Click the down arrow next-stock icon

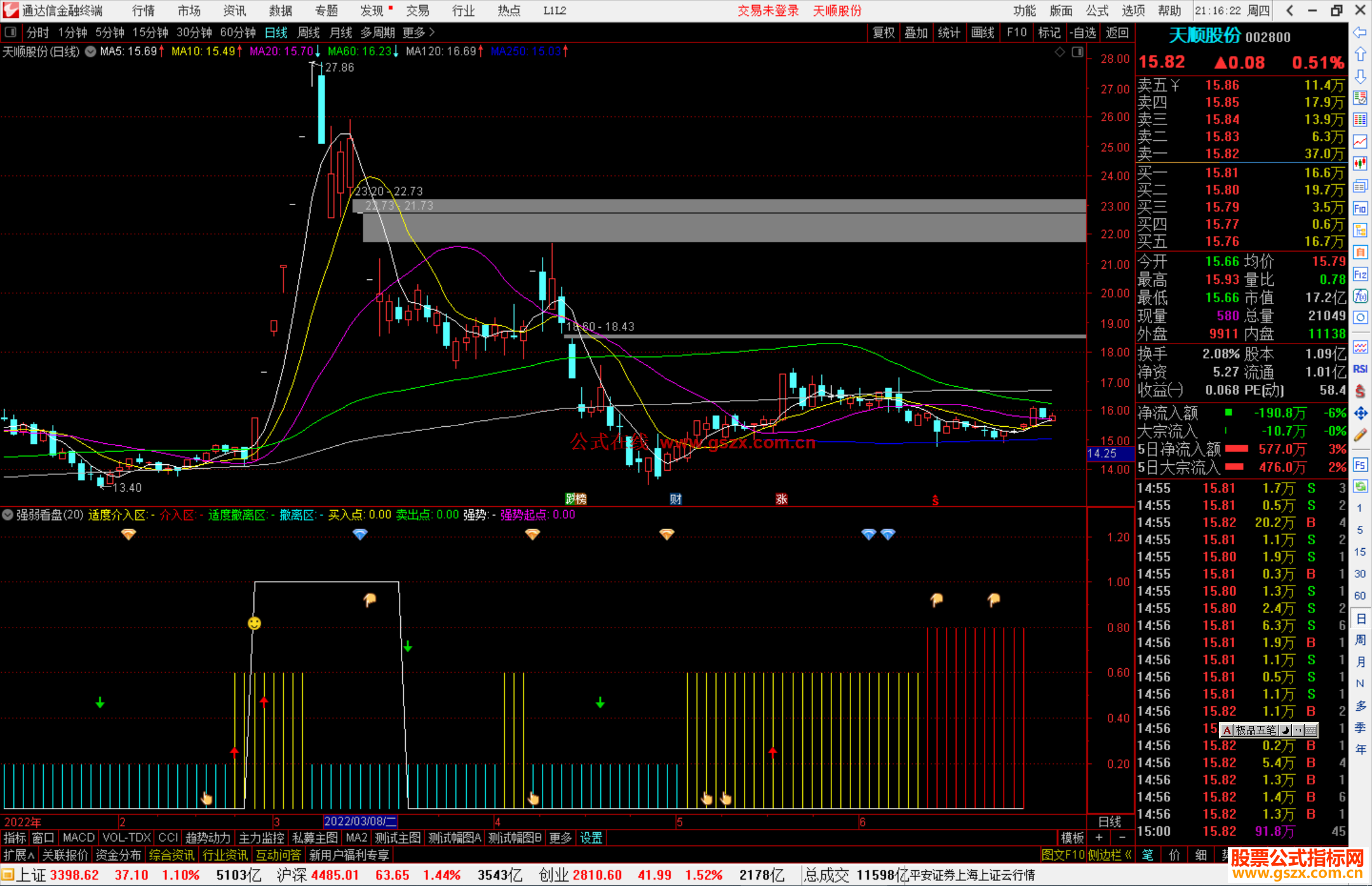click(x=1360, y=76)
